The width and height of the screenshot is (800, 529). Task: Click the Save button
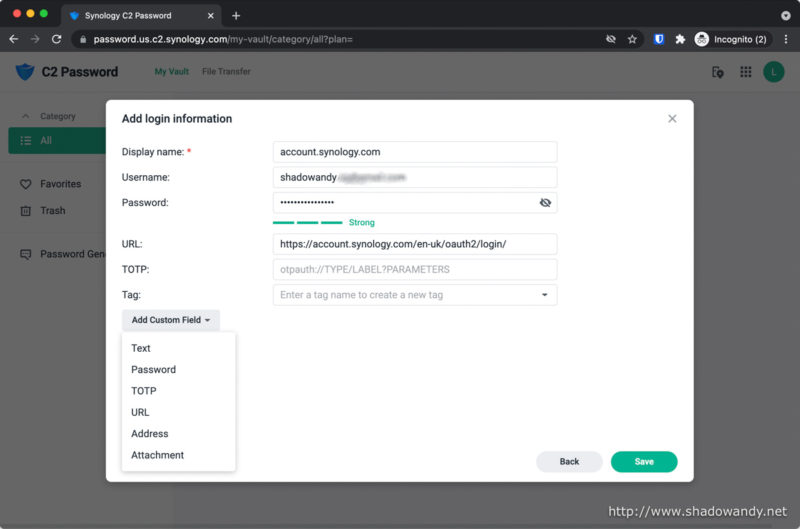644,462
